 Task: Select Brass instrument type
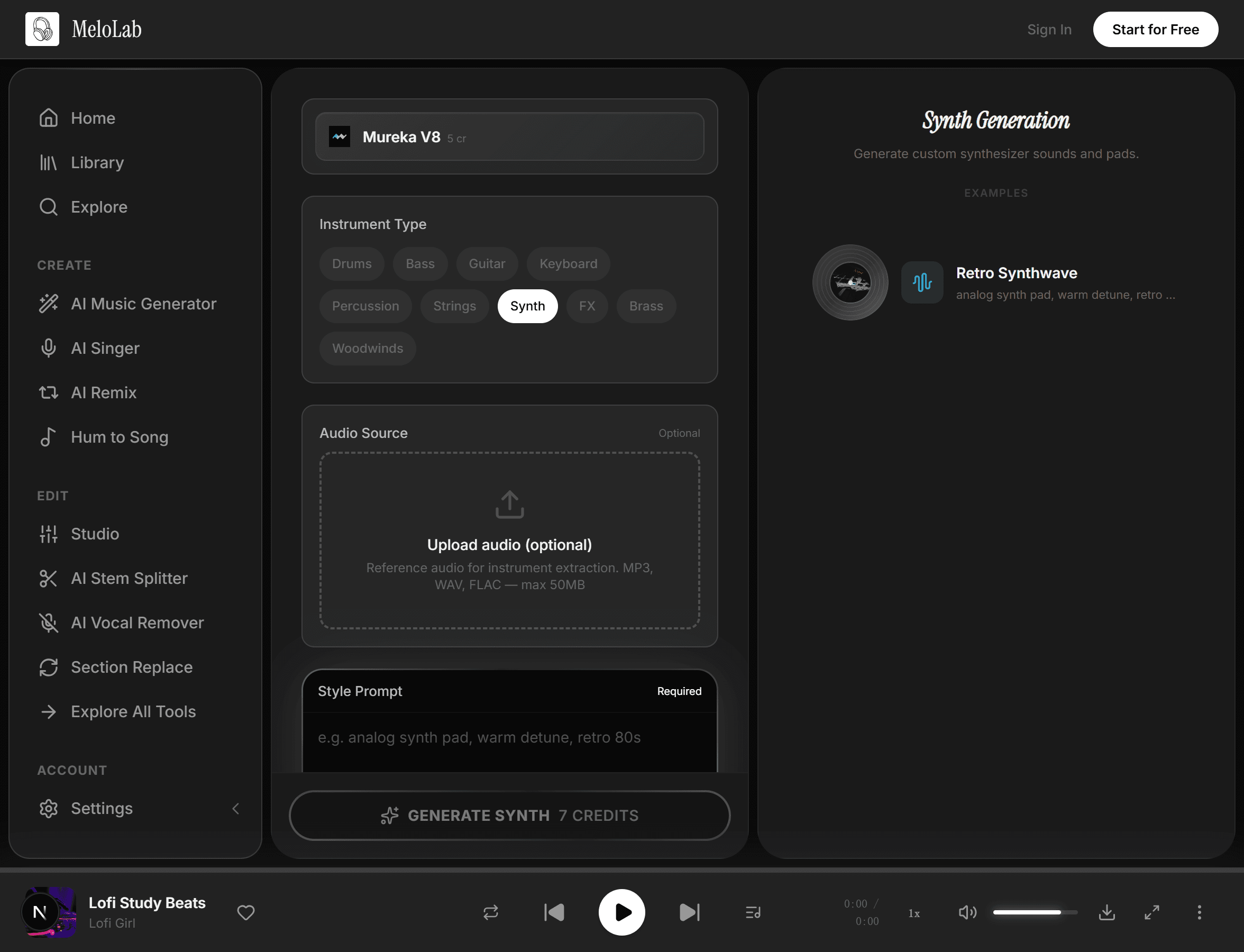tap(646, 306)
